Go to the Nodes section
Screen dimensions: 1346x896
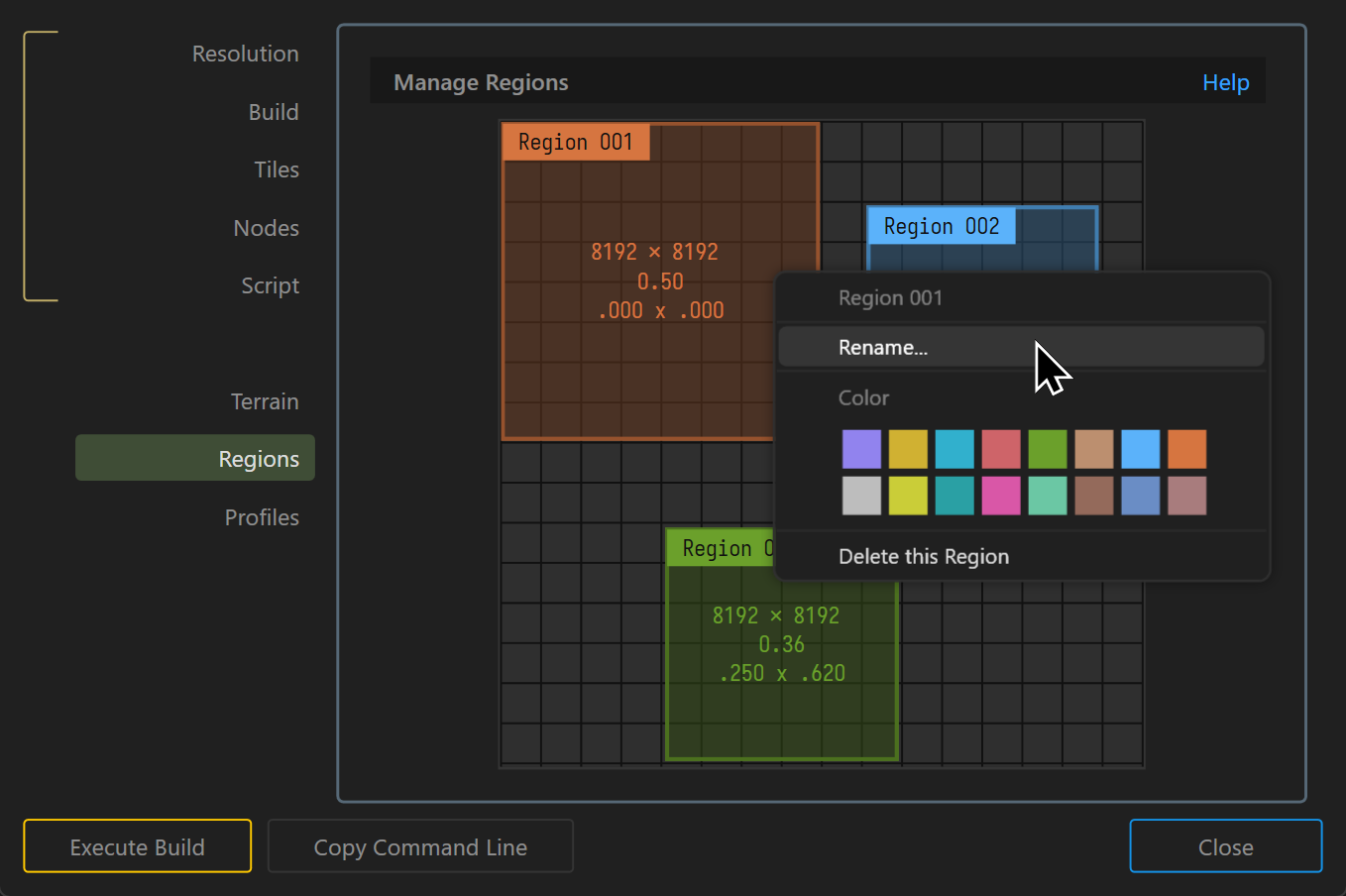click(x=266, y=228)
